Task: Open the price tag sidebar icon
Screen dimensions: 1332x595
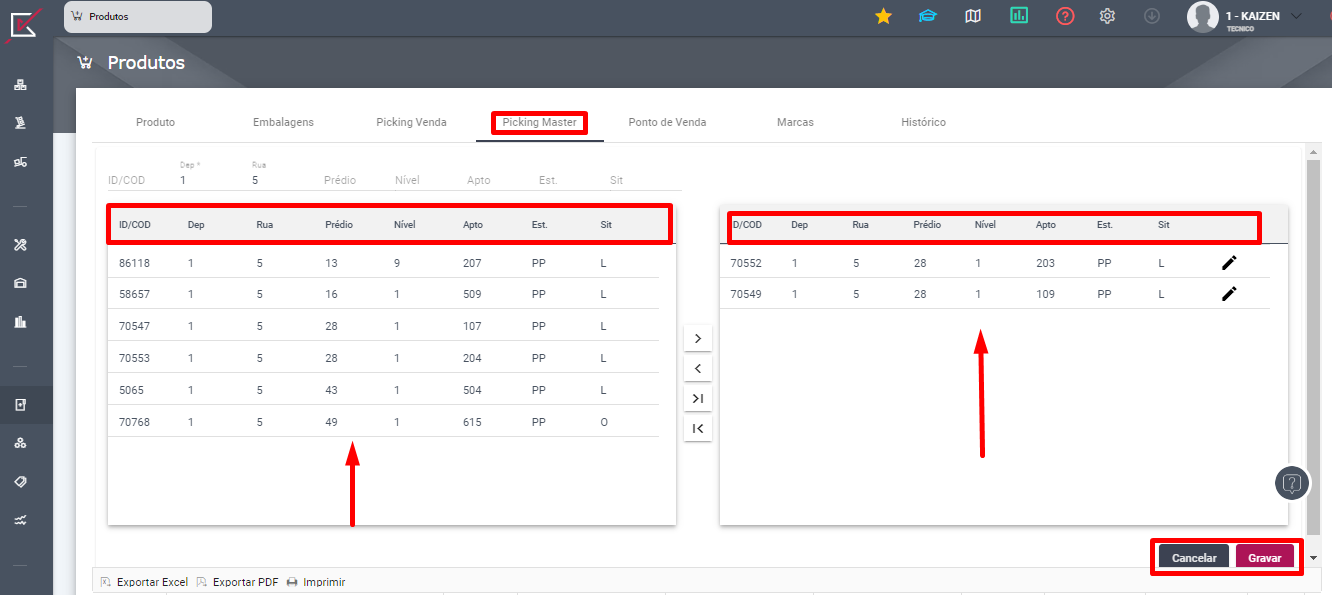Action: tap(20, 482)
